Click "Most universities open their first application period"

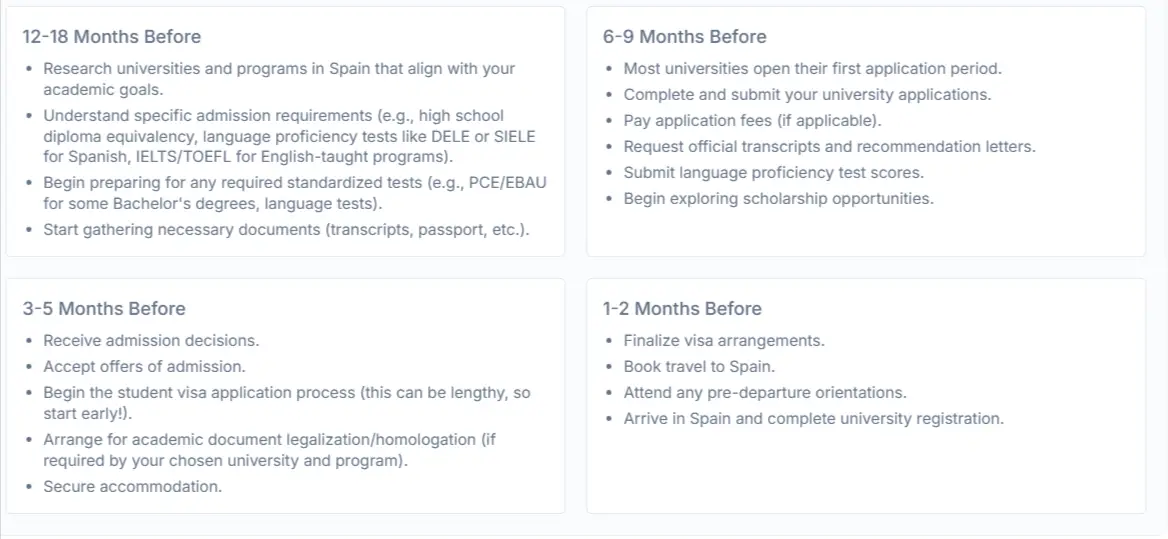[812, 69]
